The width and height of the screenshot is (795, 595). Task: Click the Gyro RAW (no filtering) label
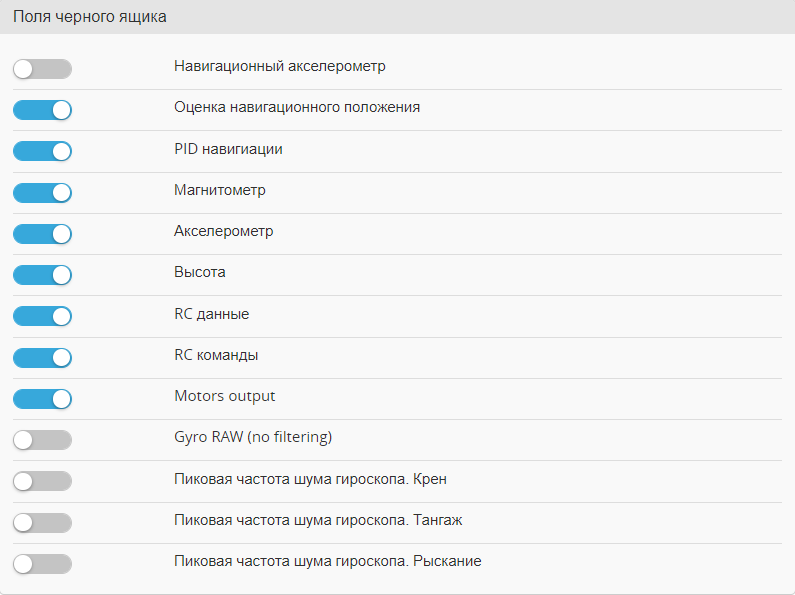click(x=252, y=437)
